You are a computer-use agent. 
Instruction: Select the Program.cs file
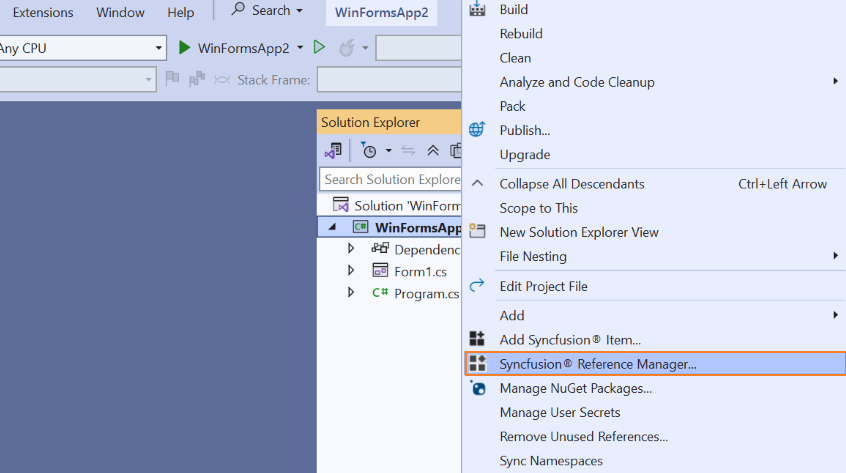click(x=426, y=293)
